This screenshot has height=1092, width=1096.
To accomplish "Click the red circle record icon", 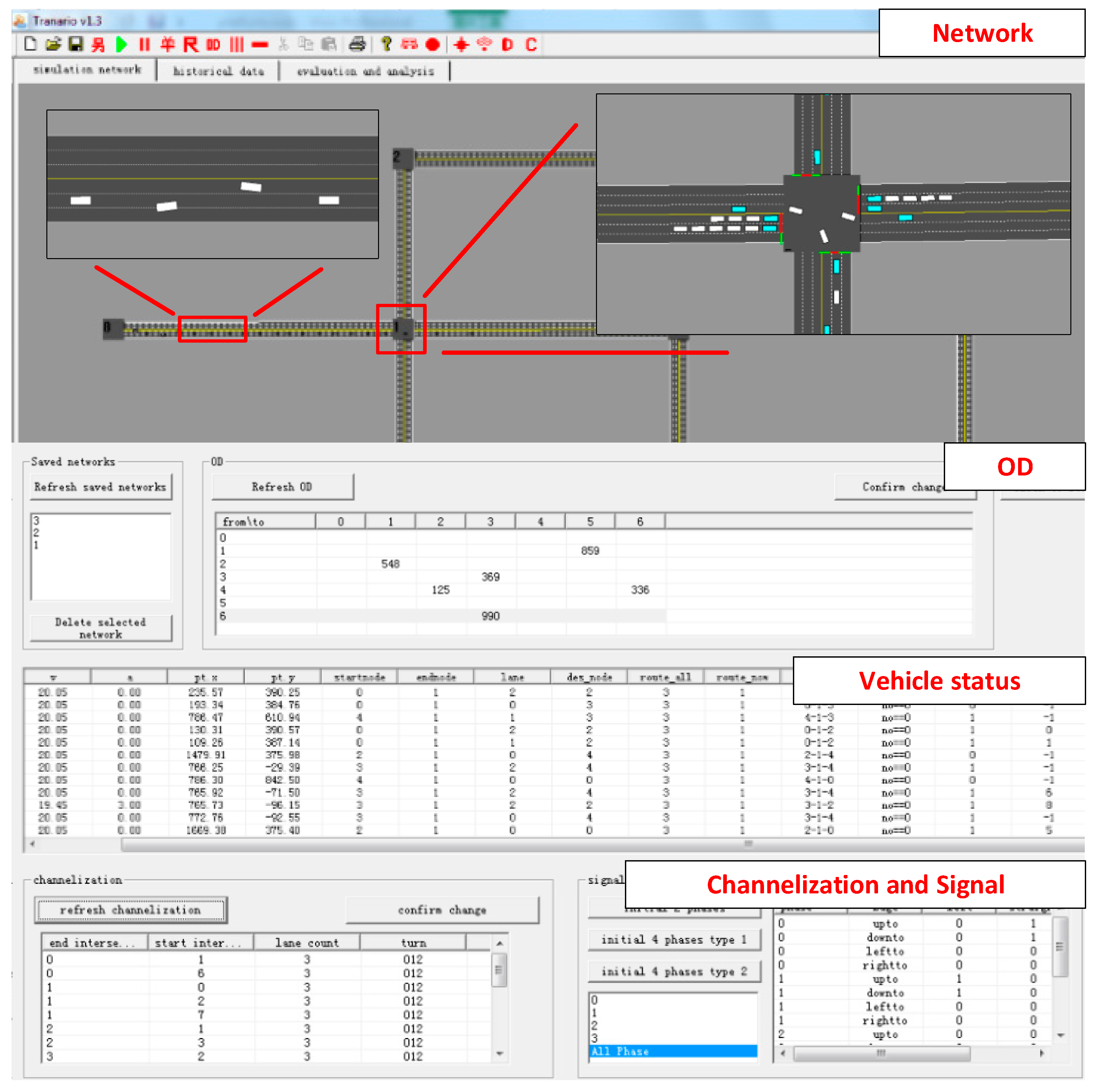I will click(x=433, y=44).
